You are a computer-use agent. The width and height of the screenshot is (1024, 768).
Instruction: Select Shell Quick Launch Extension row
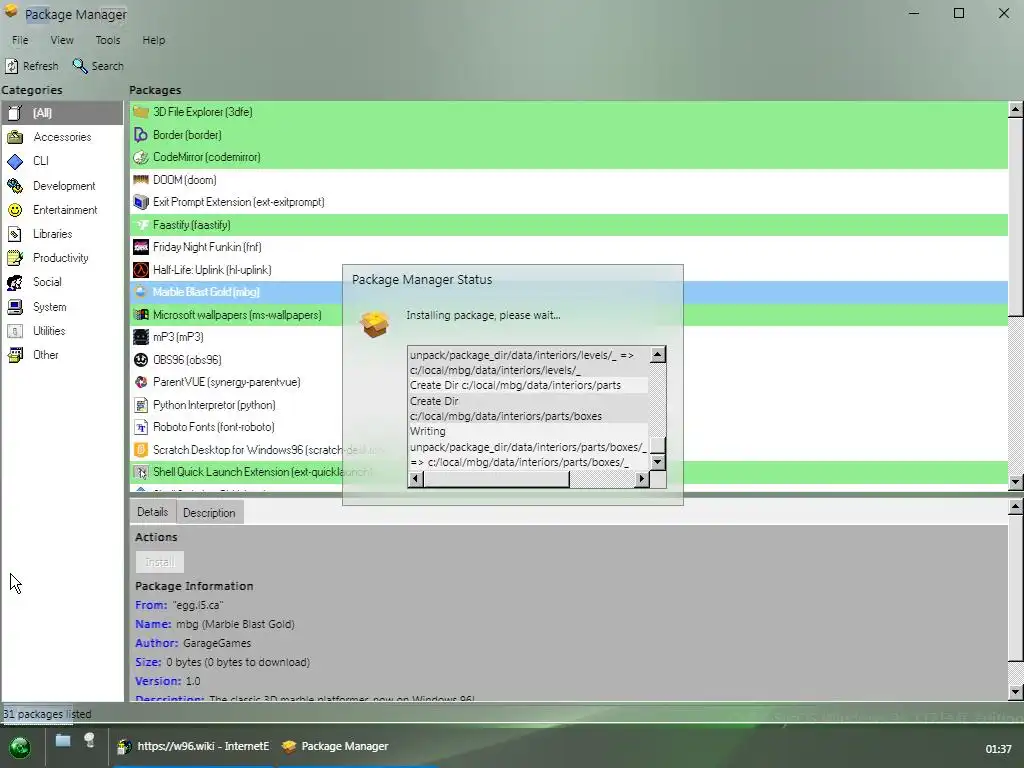(569, 472)
